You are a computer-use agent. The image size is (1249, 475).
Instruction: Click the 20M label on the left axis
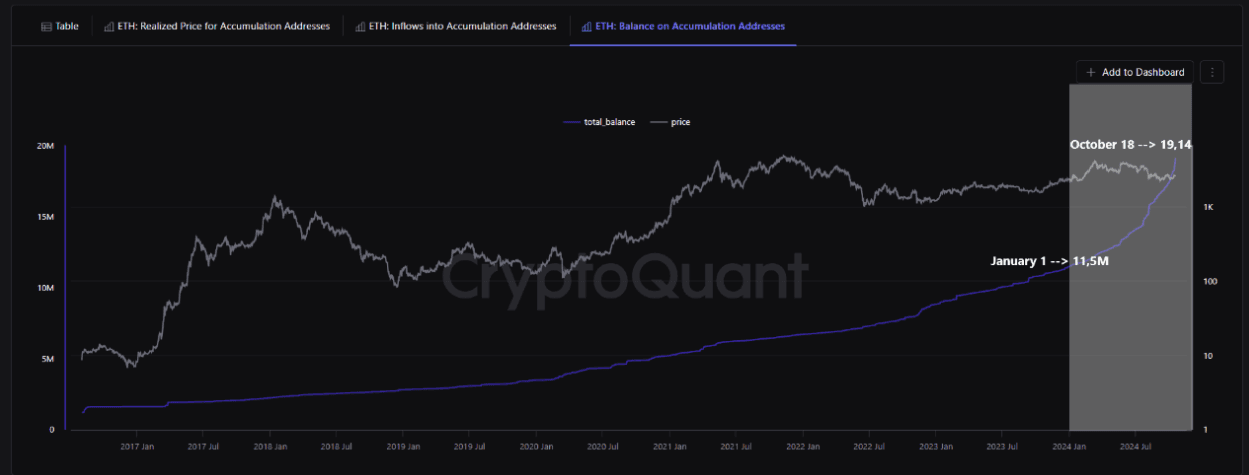click(45, 146)
